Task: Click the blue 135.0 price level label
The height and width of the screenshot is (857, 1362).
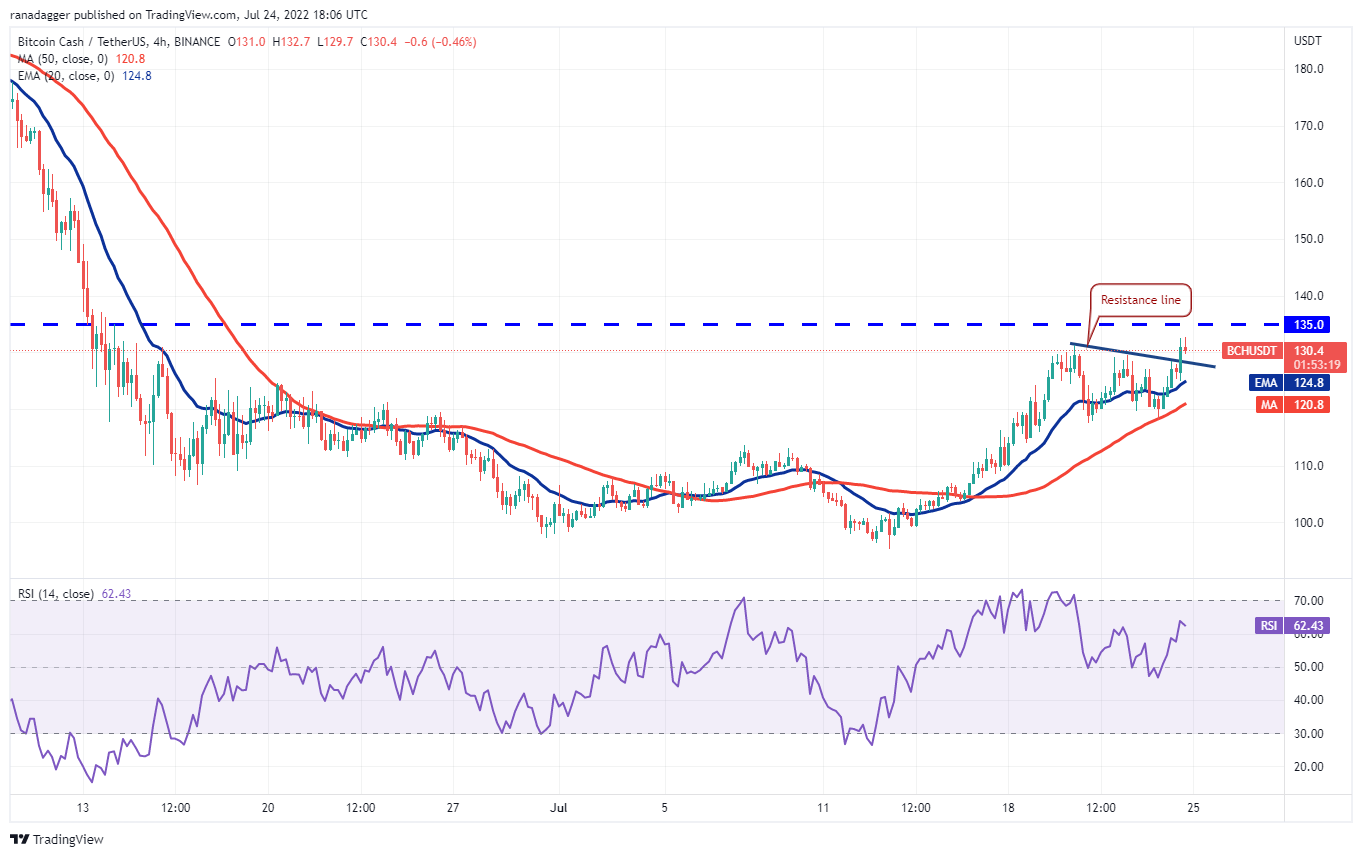Action: [1308, 324]
